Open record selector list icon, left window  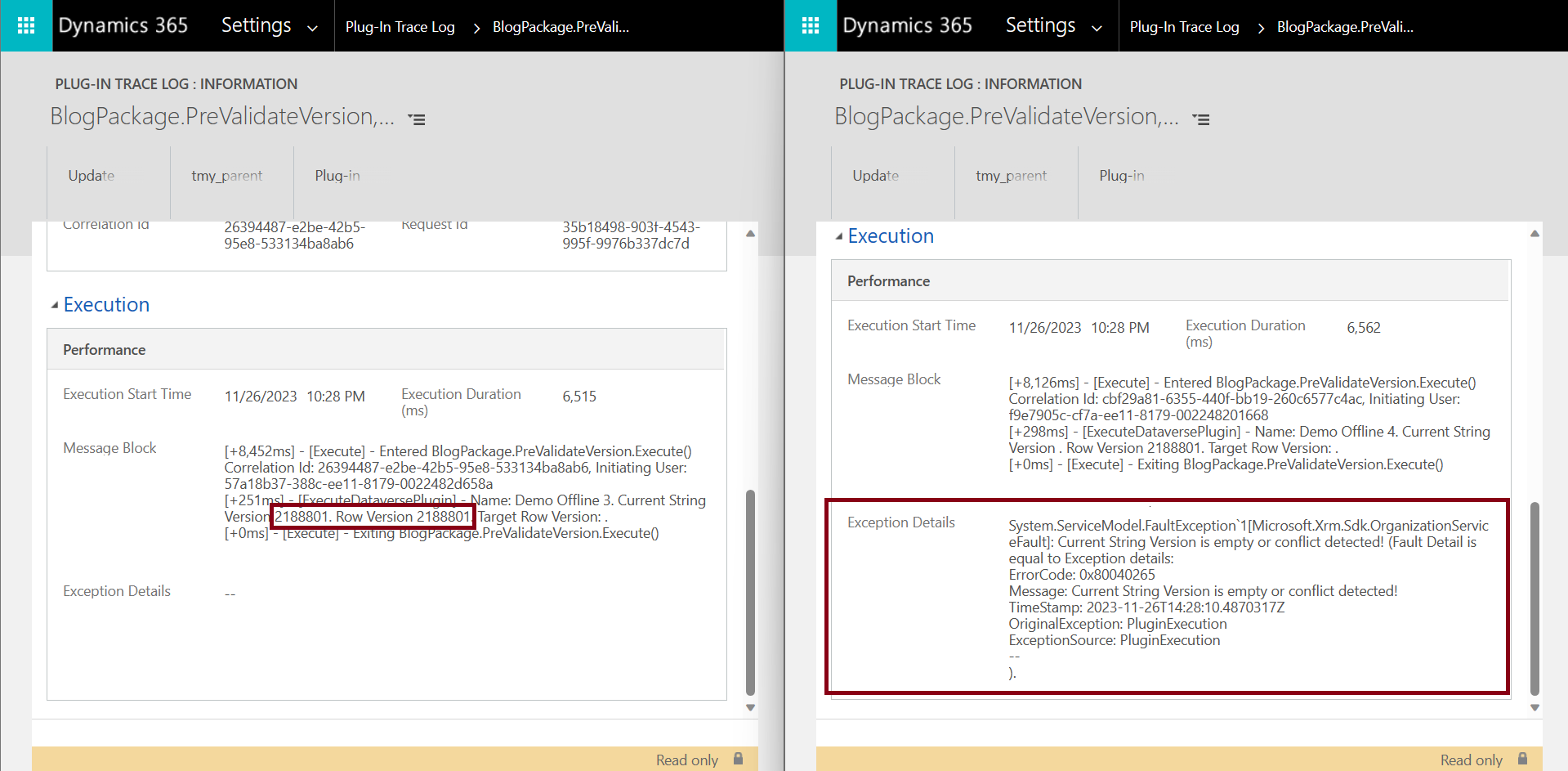pos(417,119)
